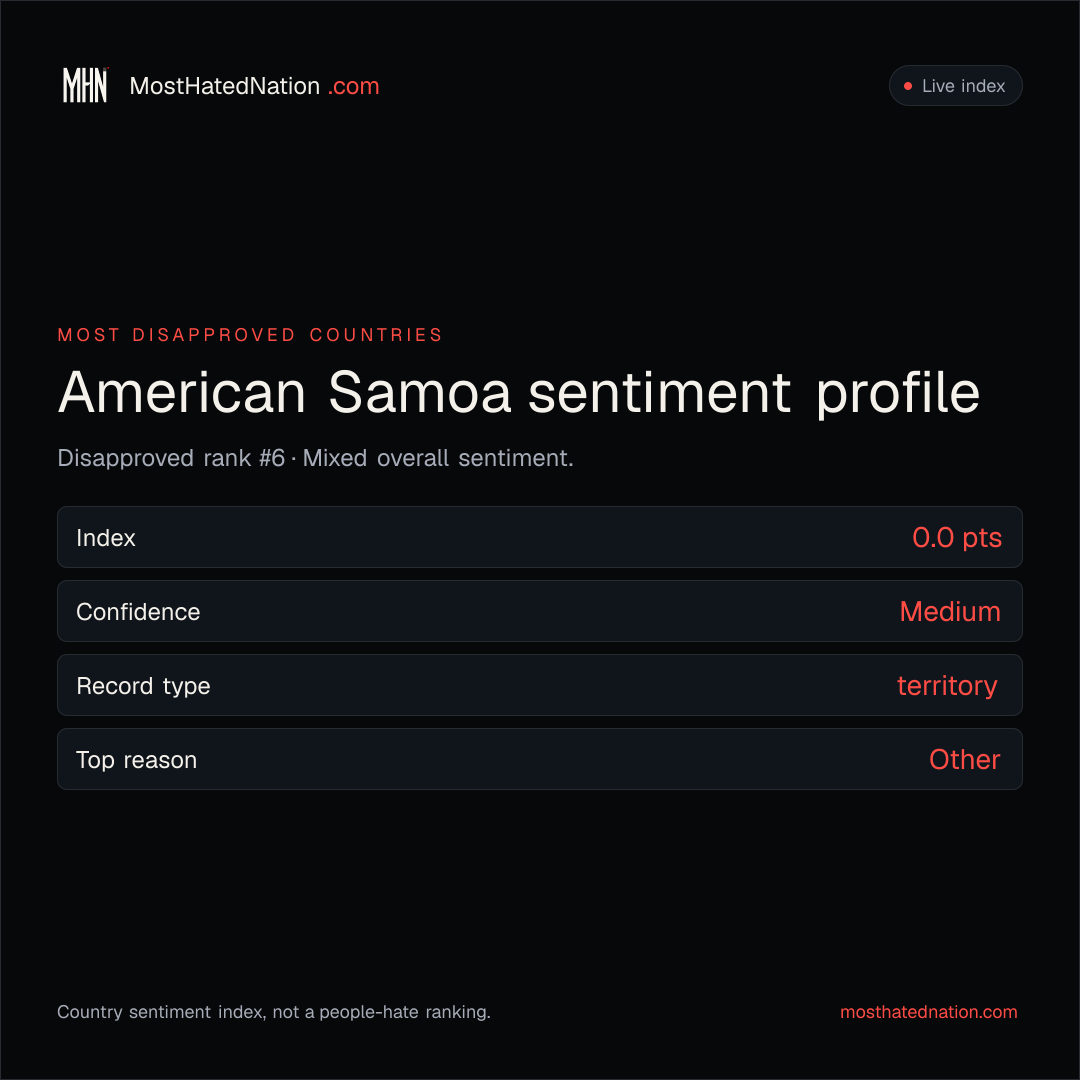Click the territory record type value

point(947,686)
